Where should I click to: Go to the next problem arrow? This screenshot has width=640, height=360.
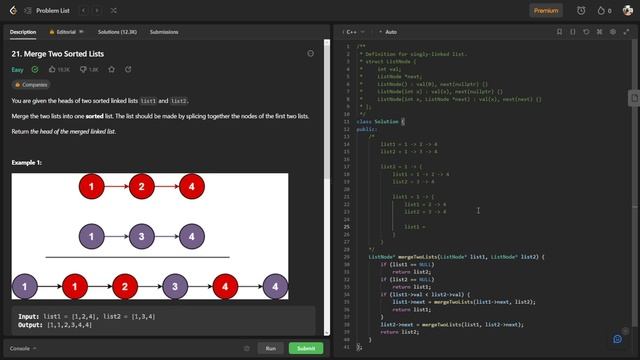coord(97,11)
